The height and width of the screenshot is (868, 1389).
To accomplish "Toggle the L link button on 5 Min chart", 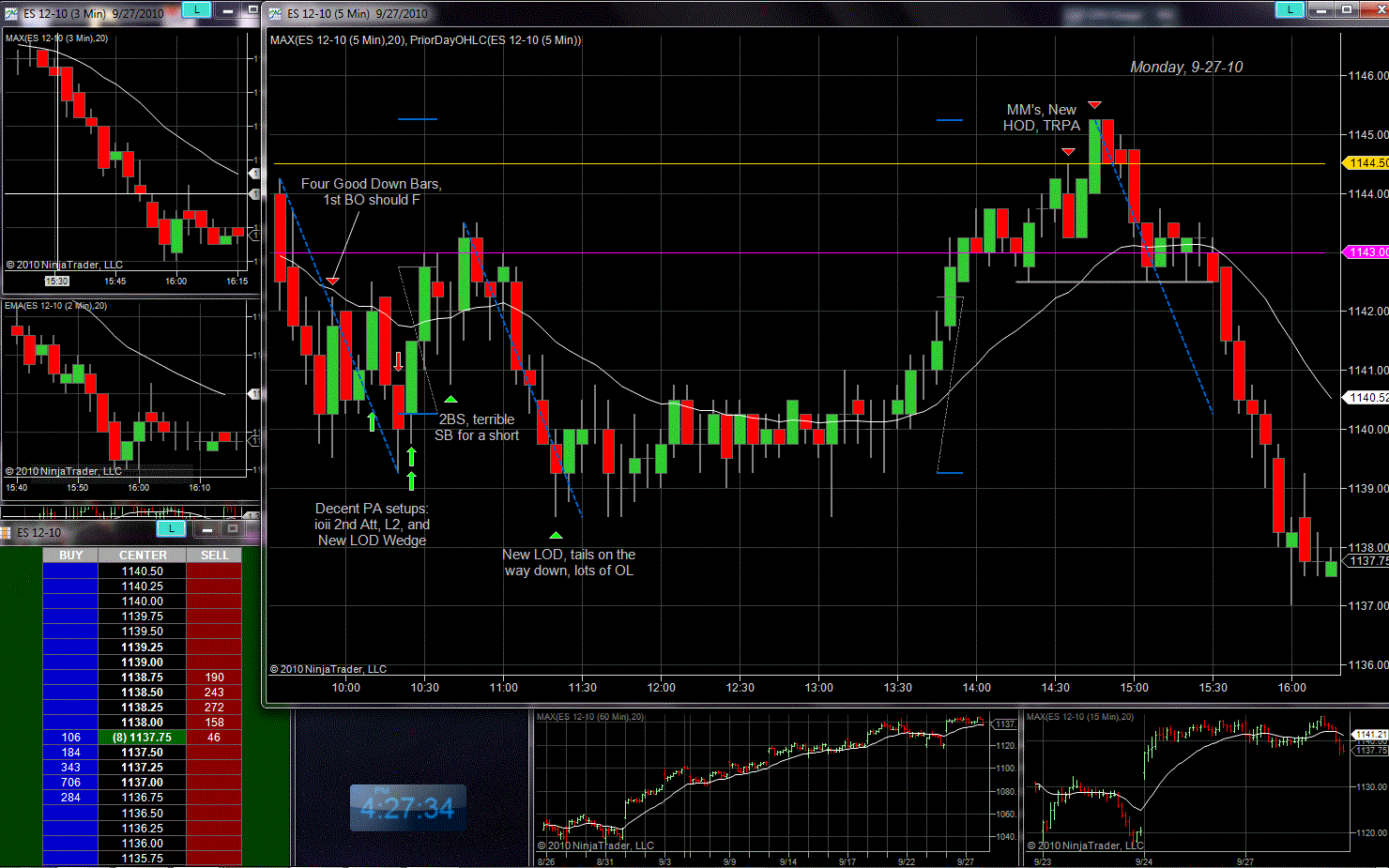I will click(x=1290, y=10).
